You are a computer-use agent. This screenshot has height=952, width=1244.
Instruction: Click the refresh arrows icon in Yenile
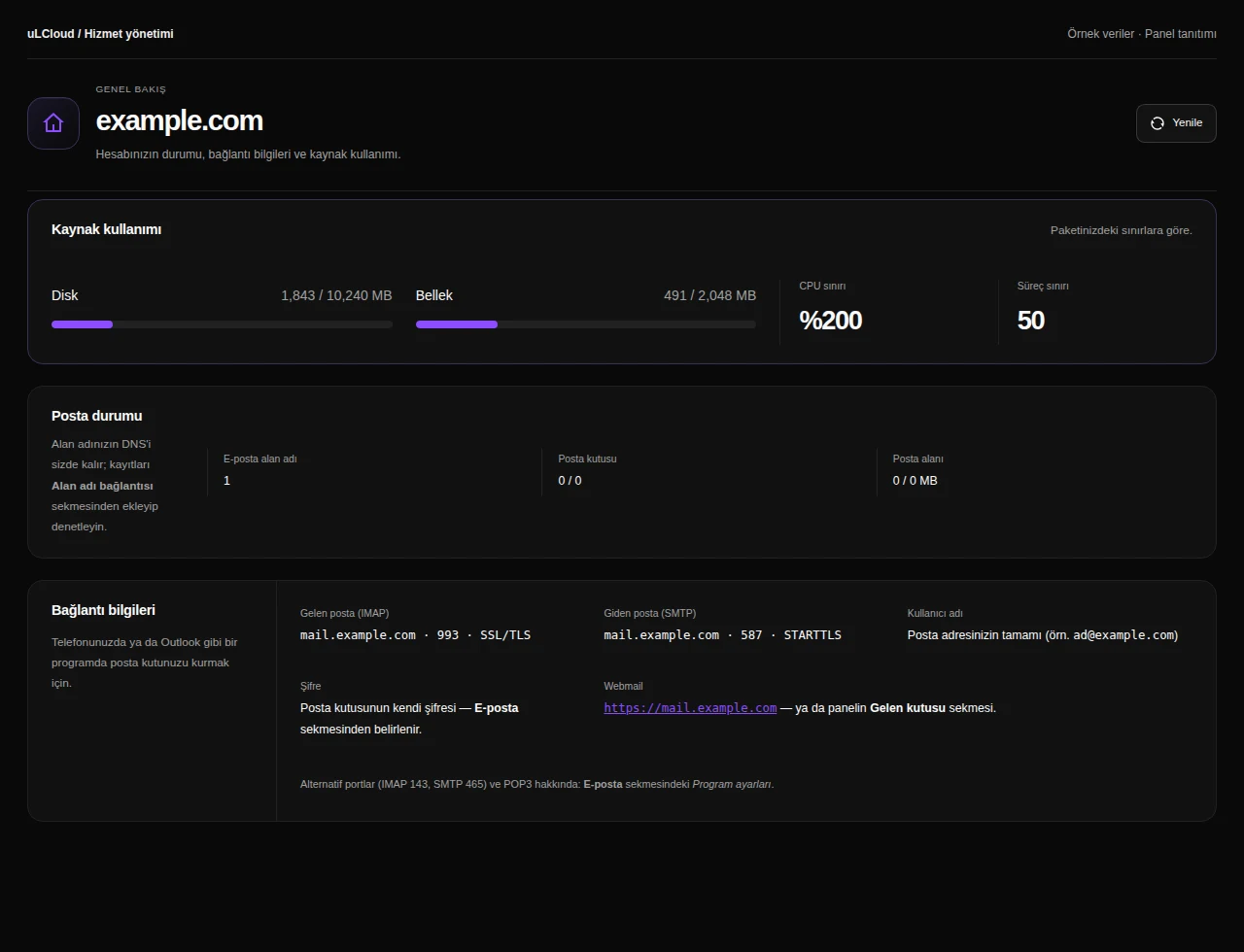tap(1158, 123)
